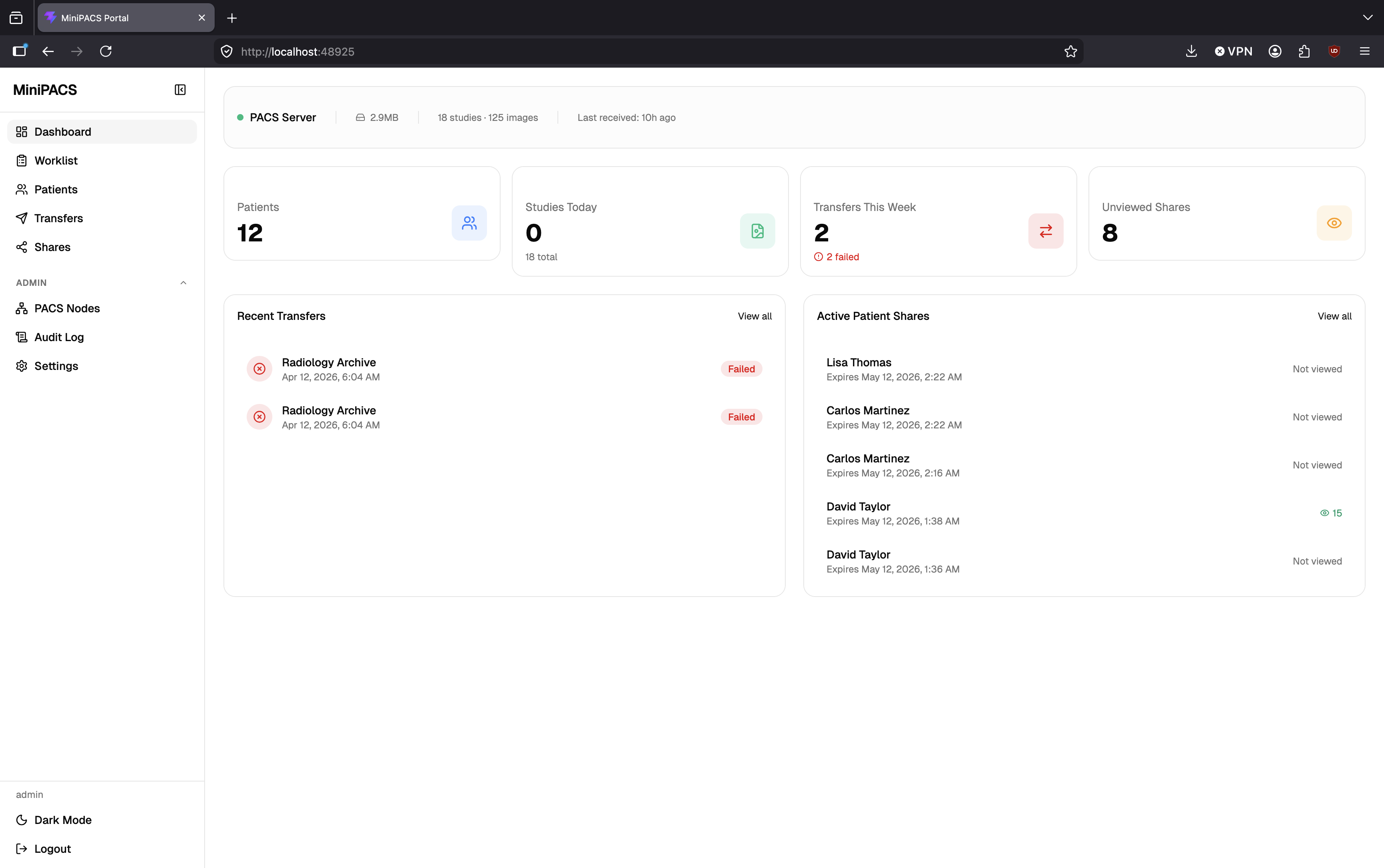Open the uBlock Origin shield icon

click(x=1334, y=52)
